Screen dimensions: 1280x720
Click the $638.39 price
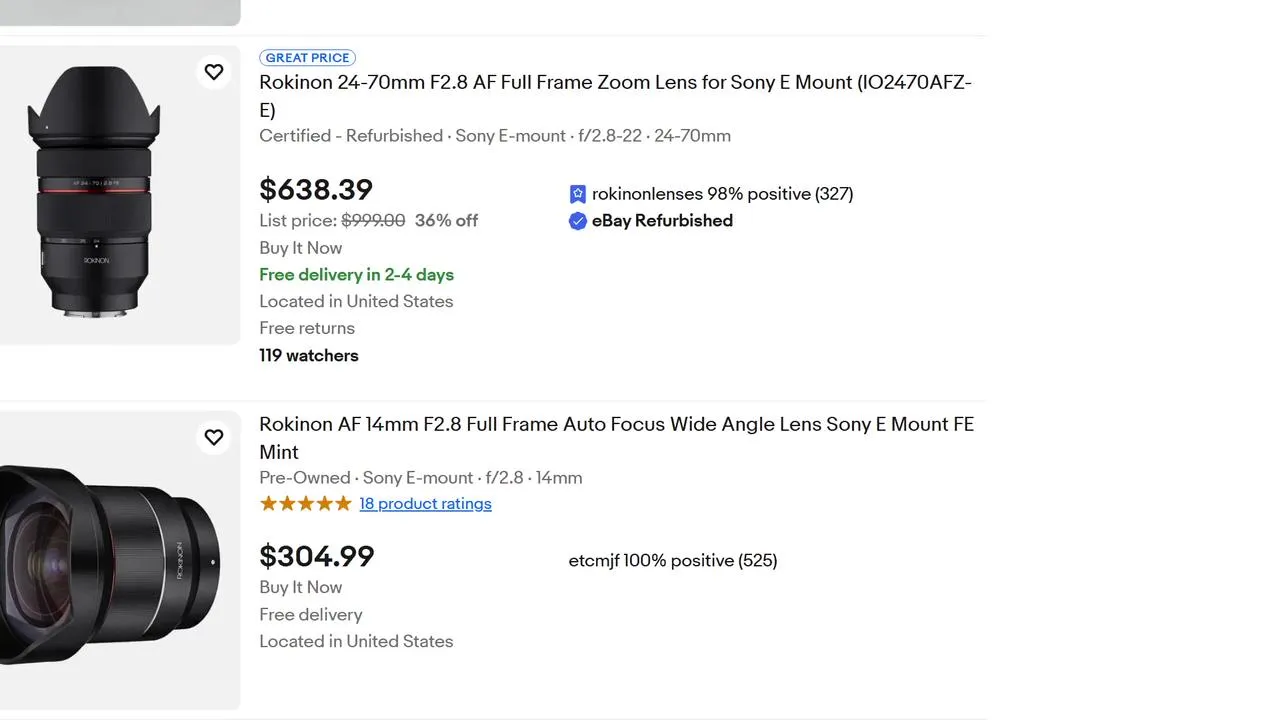pyautogui.click(x=316, y=189)
